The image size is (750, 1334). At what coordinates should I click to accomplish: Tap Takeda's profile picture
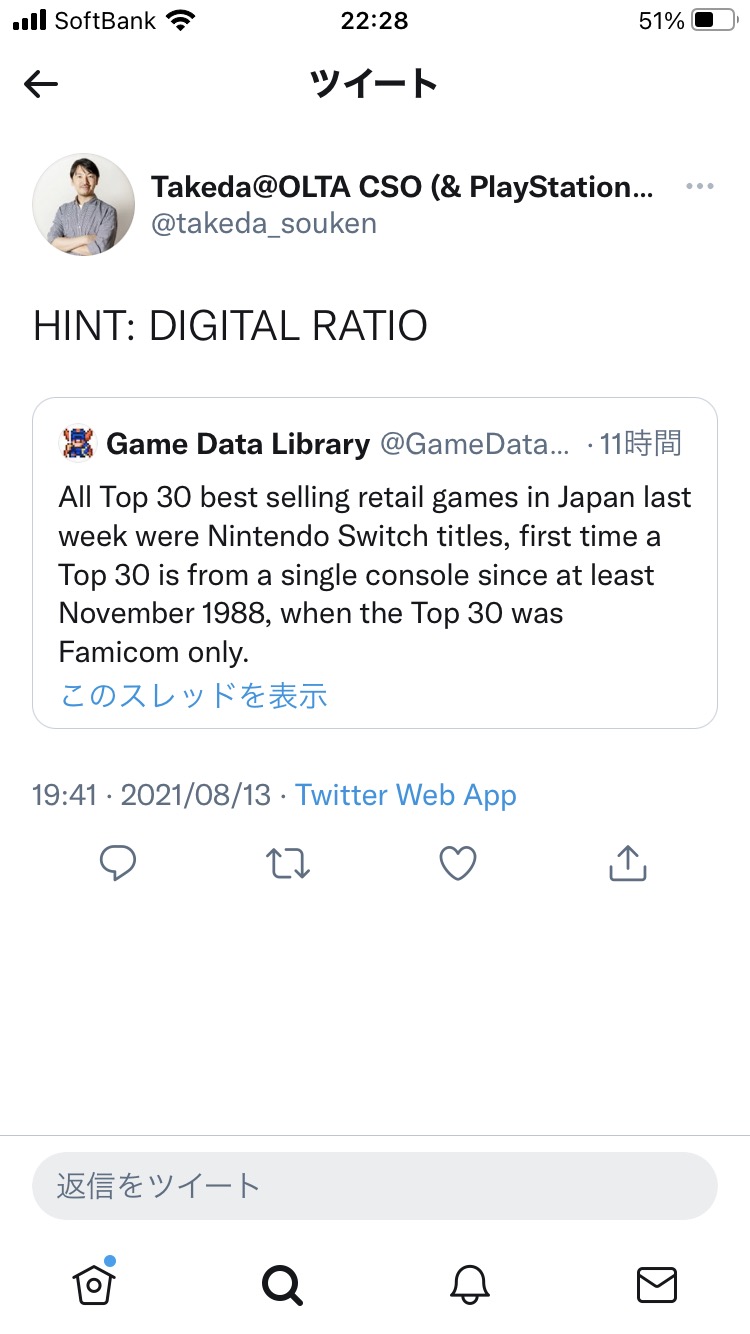(x=84, y=204)
